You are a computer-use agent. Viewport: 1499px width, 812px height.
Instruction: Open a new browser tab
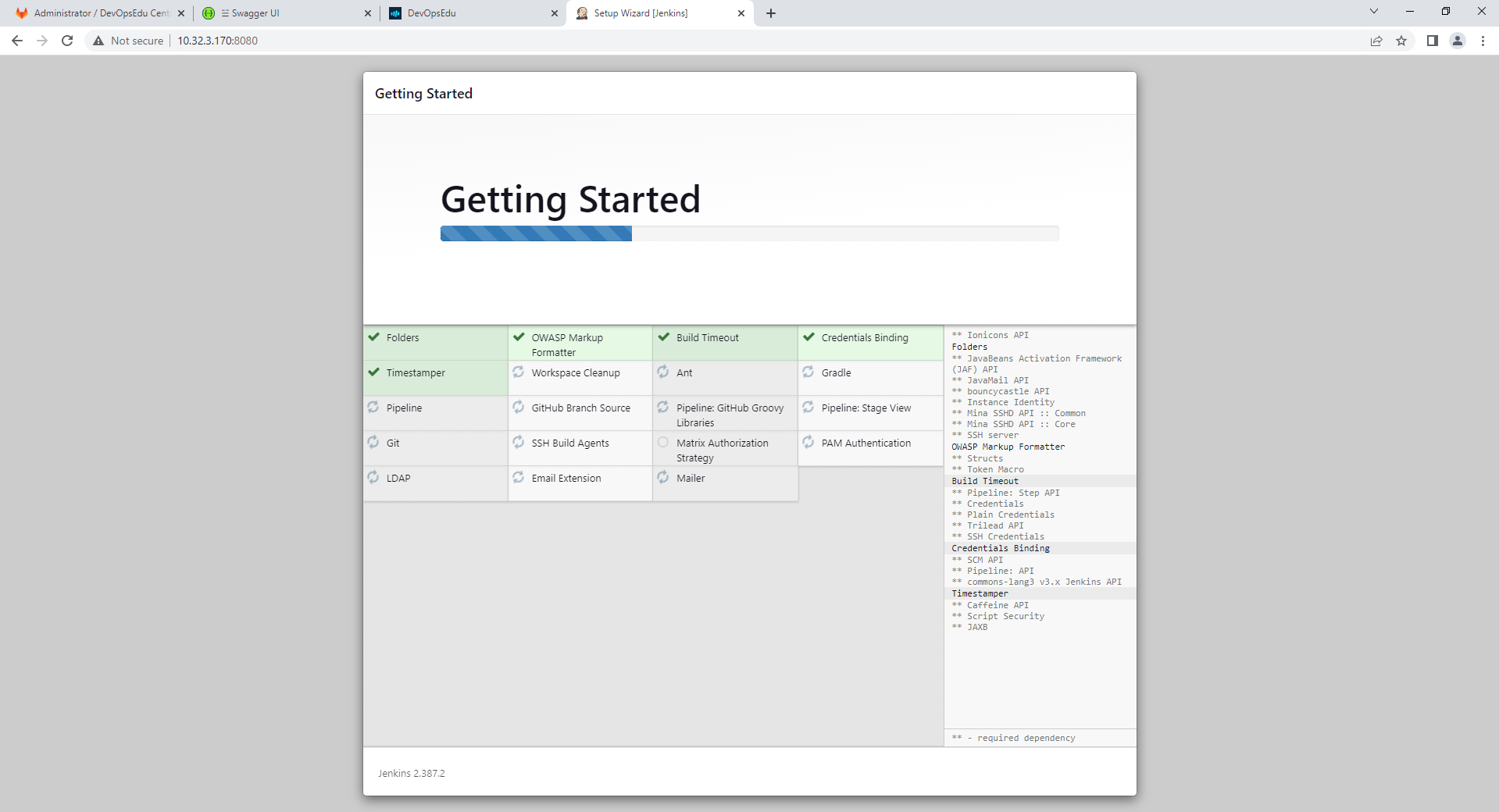point(771,13)
